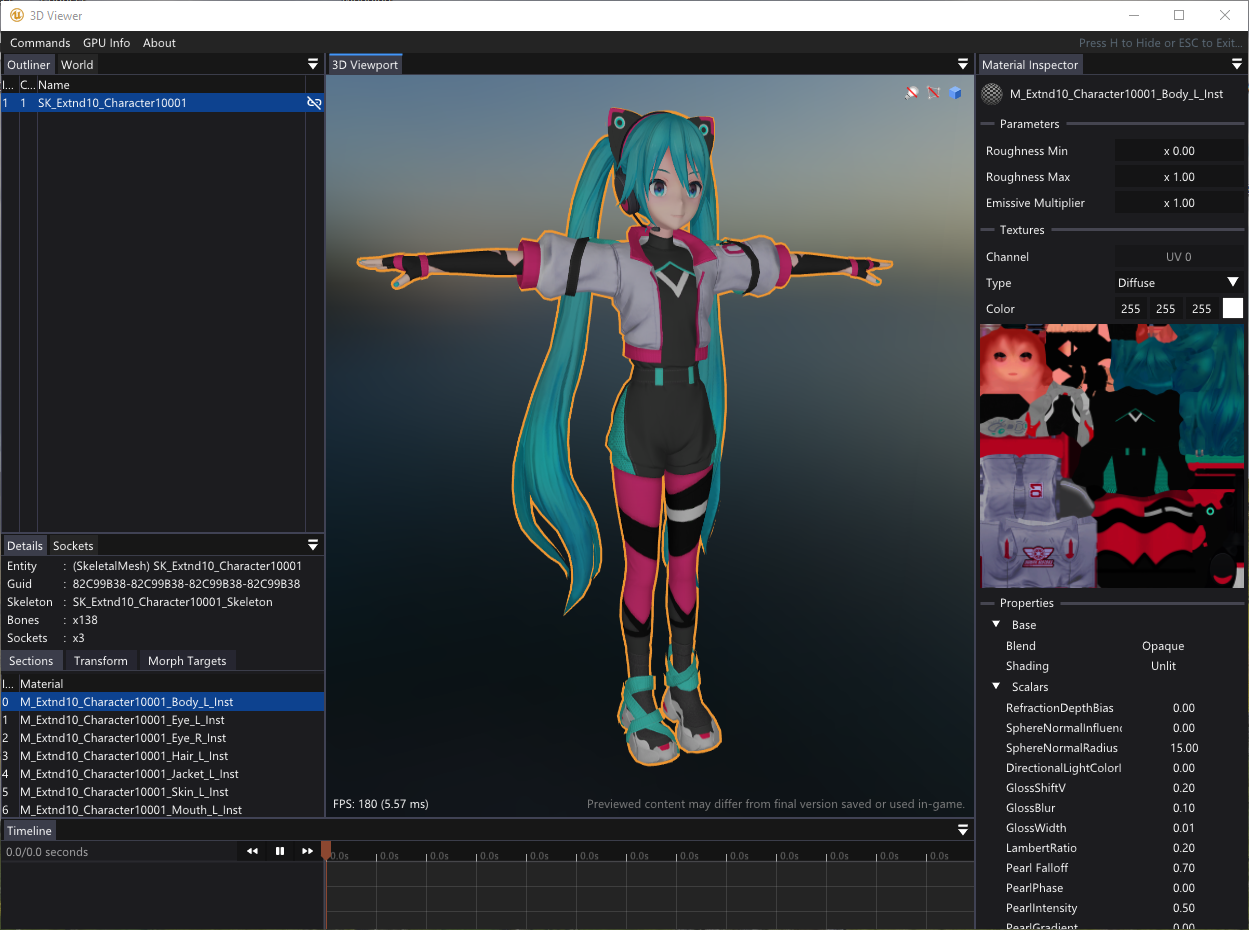Select material M_Extnd10_Character10001_Eye_R_Inst row
Image resolution: width=1249 pixels, height=930 pixels.
click(x=163, y=738)
